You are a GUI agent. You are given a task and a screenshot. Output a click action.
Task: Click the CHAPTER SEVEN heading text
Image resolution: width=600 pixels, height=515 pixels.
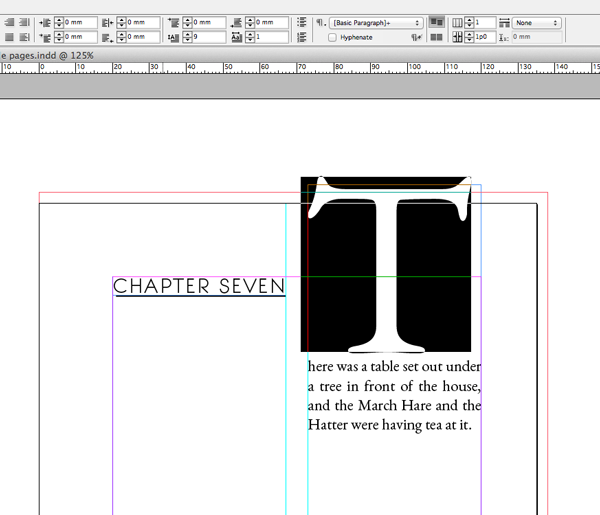pos(199,286)
